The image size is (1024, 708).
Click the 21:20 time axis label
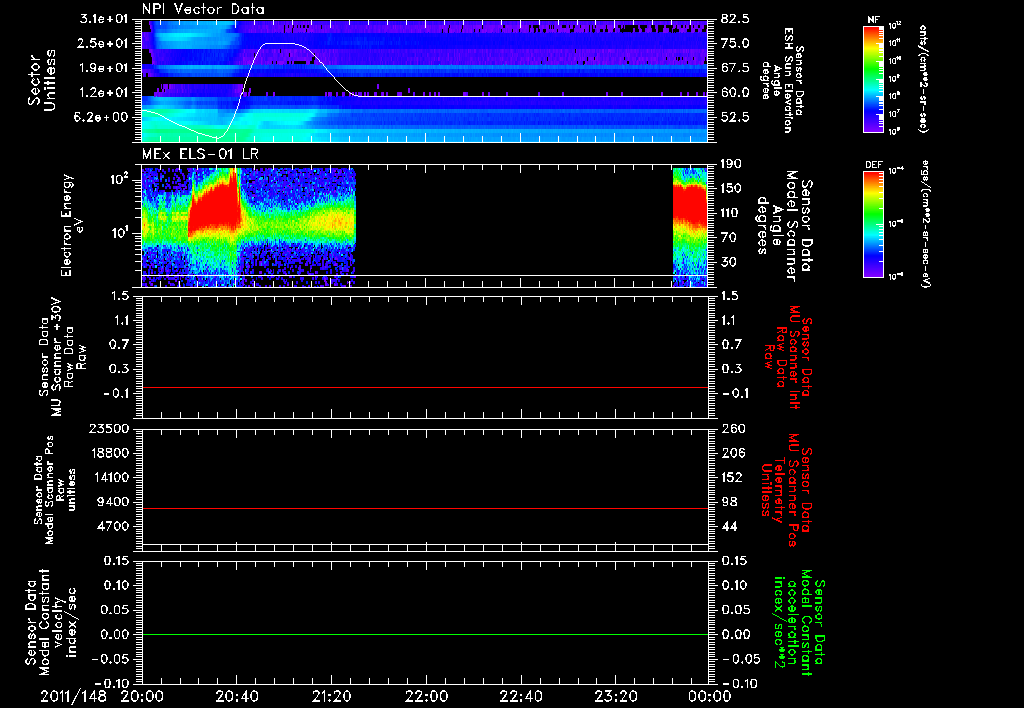coord(331,696)
